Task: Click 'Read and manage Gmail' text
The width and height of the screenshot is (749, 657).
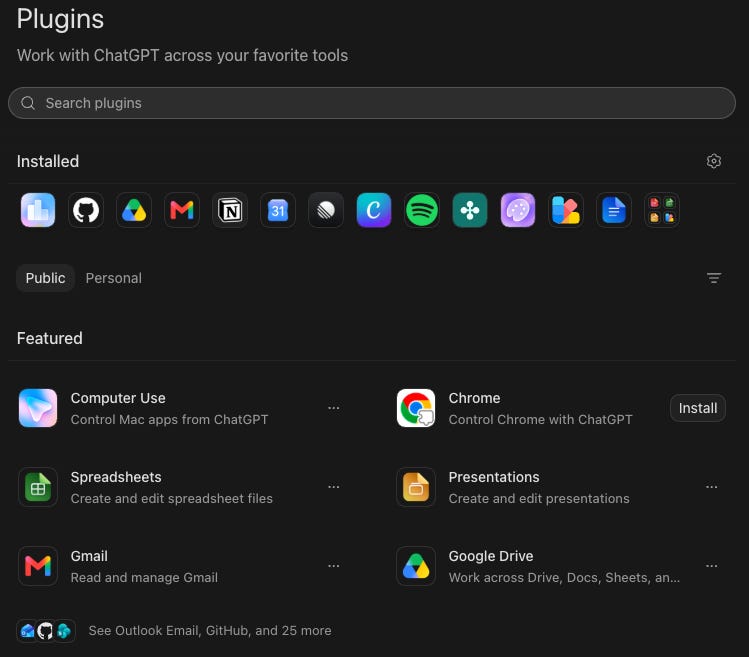Action: tap(144, 577)
